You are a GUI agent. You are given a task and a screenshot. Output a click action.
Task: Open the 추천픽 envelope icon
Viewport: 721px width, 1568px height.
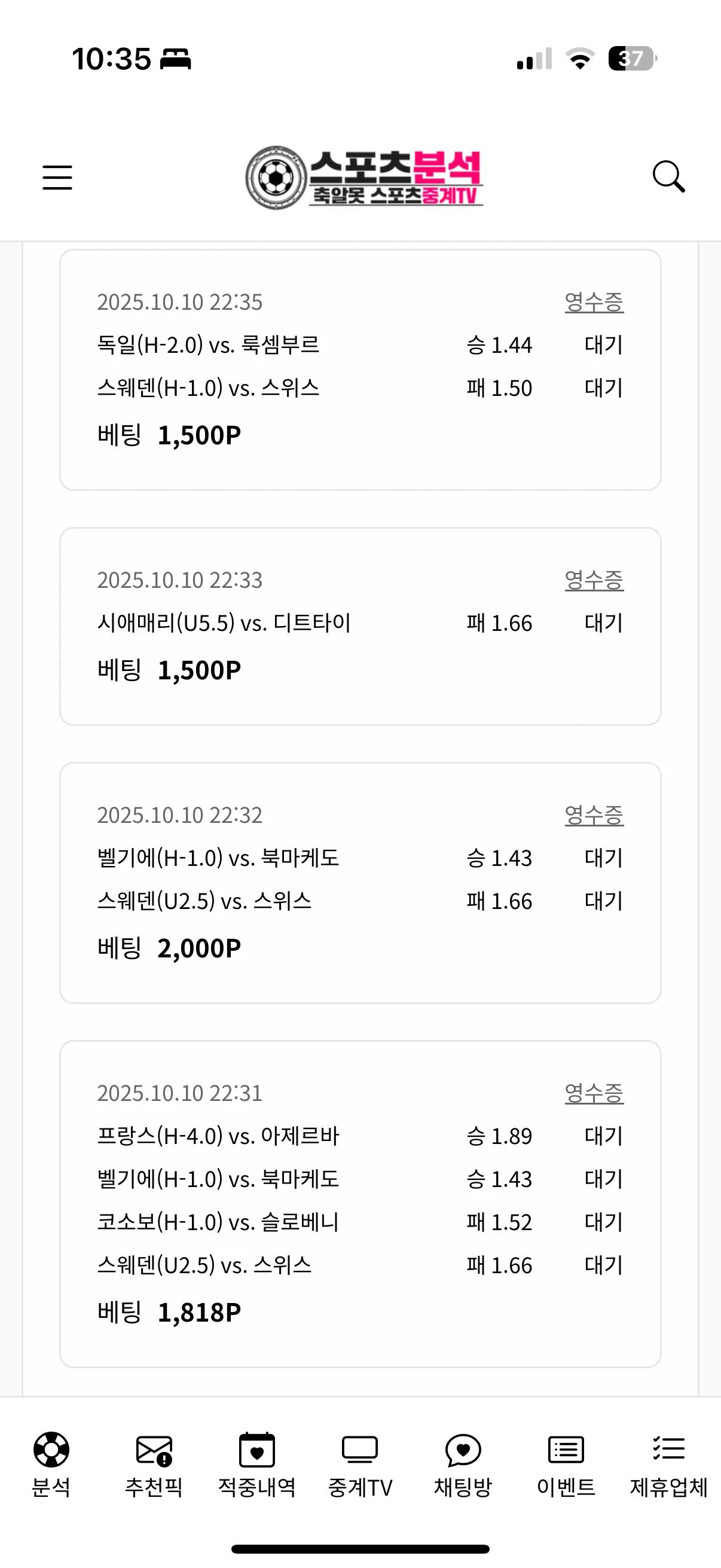[x=154, y=1450]
